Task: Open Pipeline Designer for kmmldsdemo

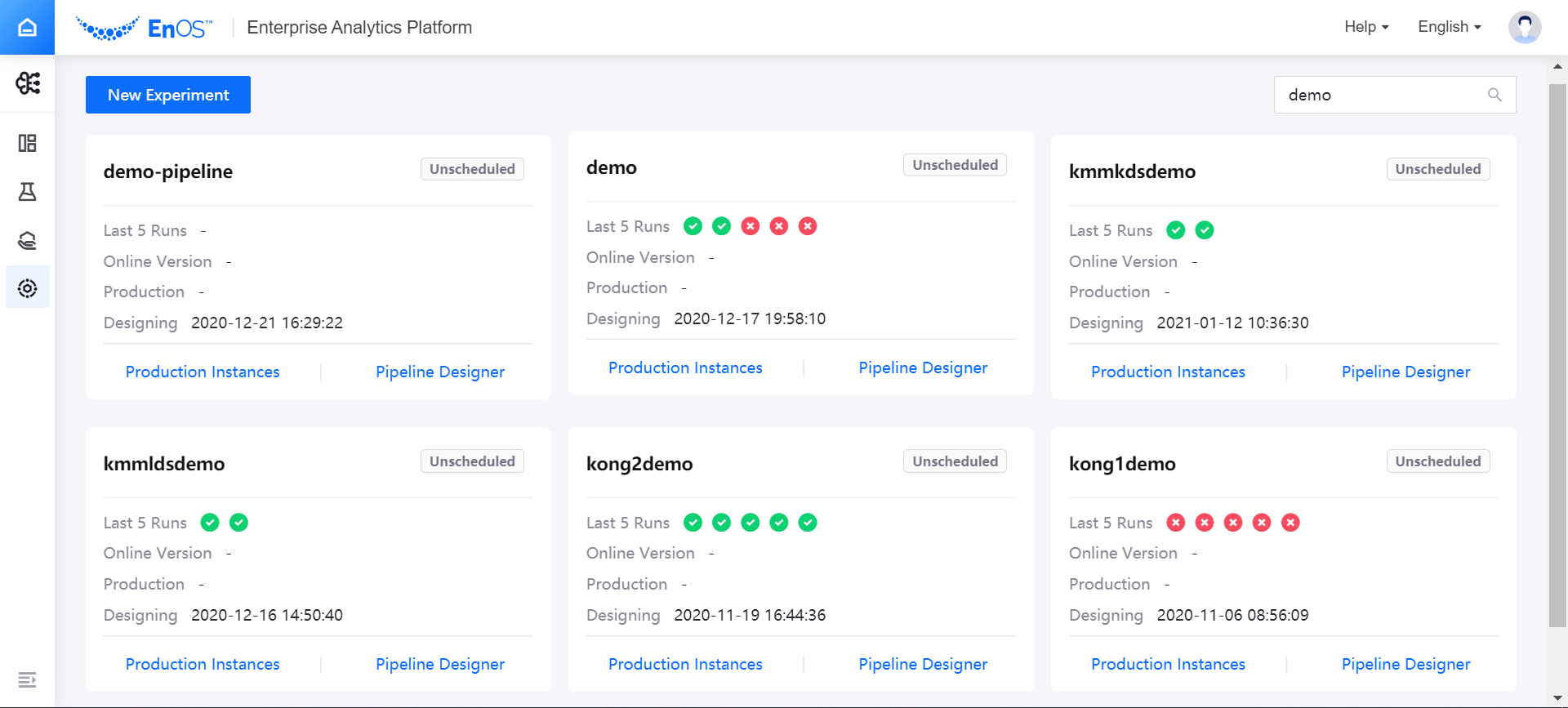Action: [x=440, y=664]
